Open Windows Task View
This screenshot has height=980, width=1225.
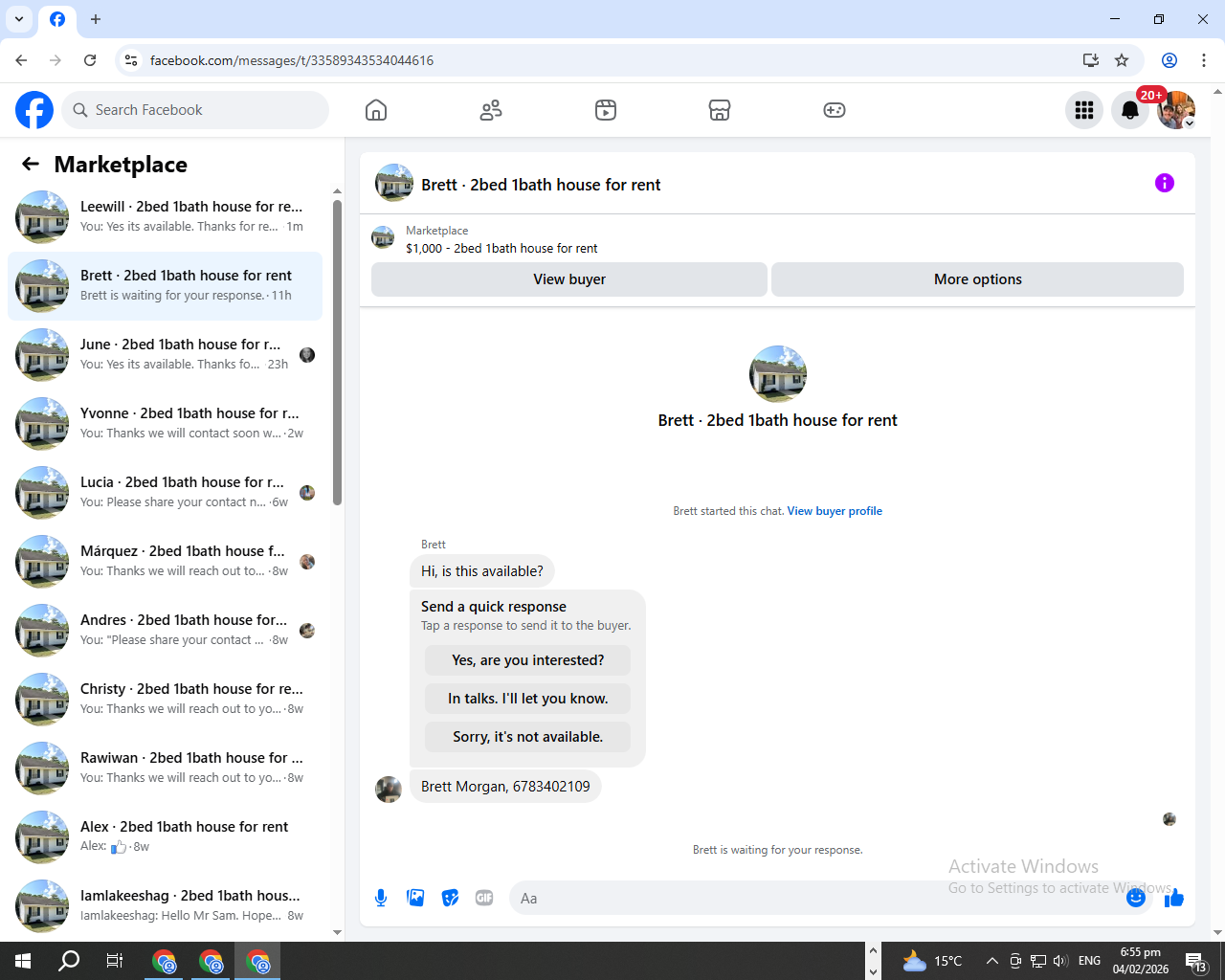pyautogui.click(x=115, y=961)
